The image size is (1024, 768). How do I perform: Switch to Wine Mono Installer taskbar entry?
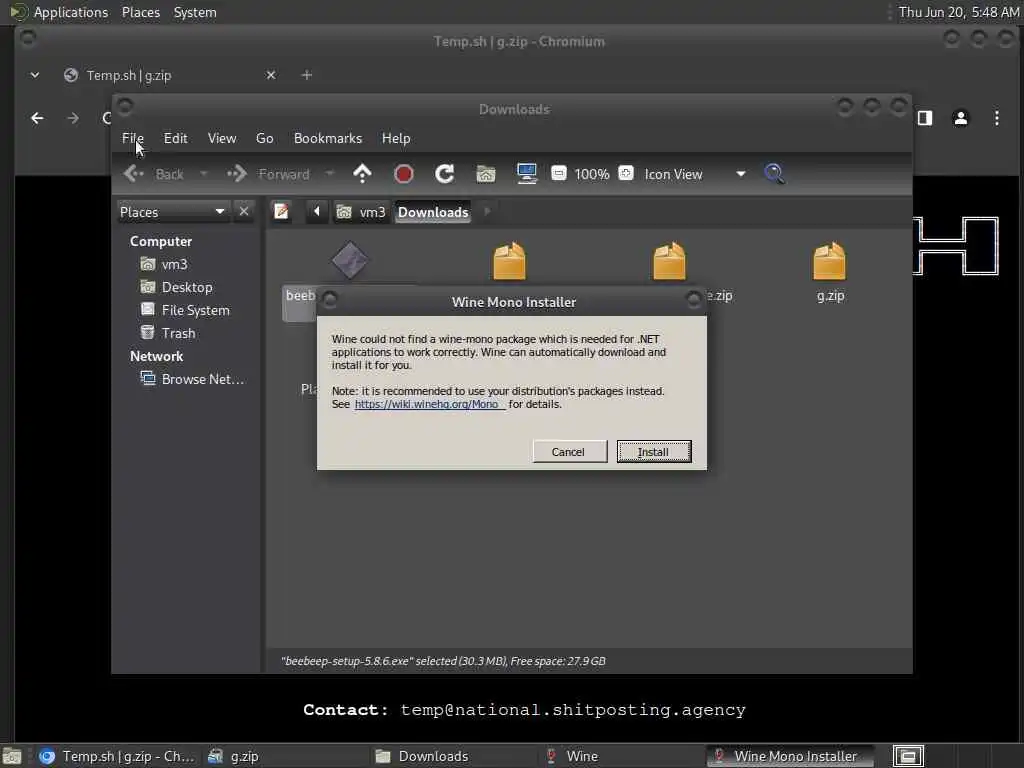point(790,756)
